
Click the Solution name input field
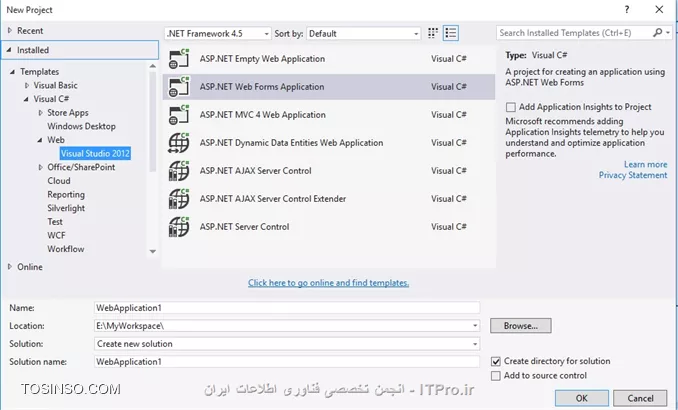click(x=287, y=362)
